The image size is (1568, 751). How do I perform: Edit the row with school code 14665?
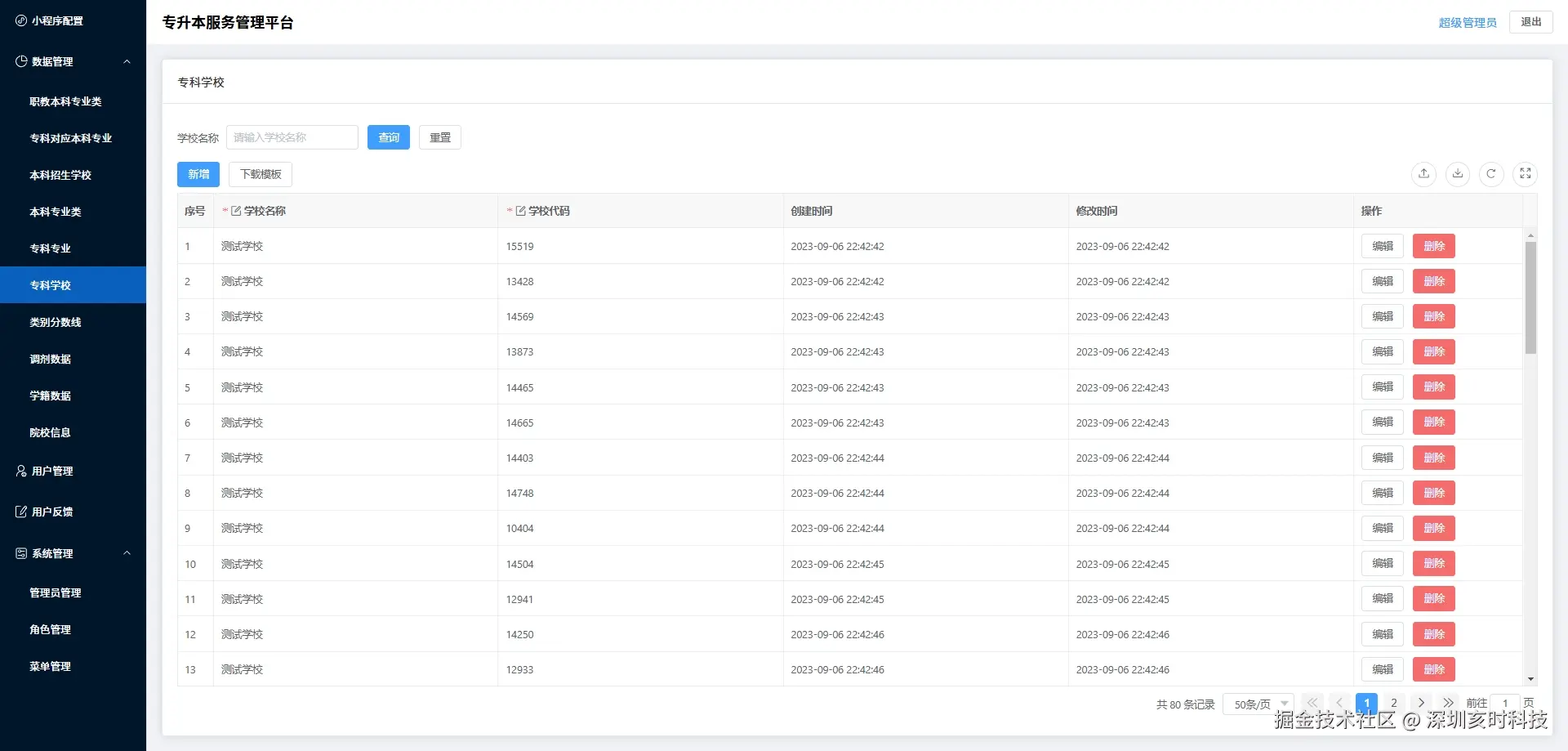click(x=1383, y=422)
